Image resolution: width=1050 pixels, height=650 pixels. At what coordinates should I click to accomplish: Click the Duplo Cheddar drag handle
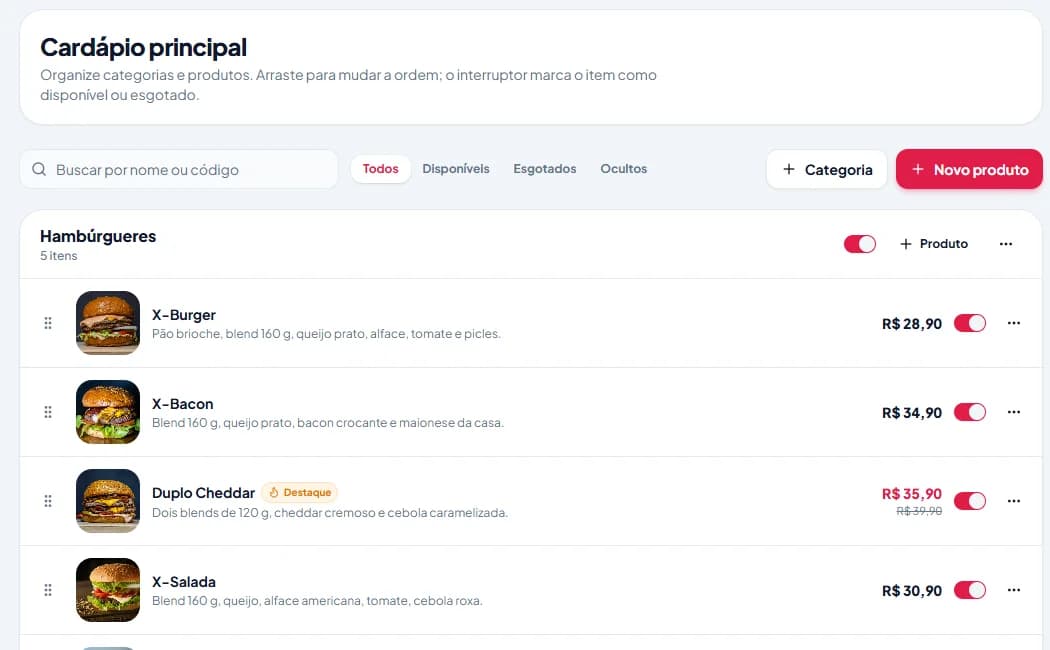pyautogui.click(x=48, y=501)
